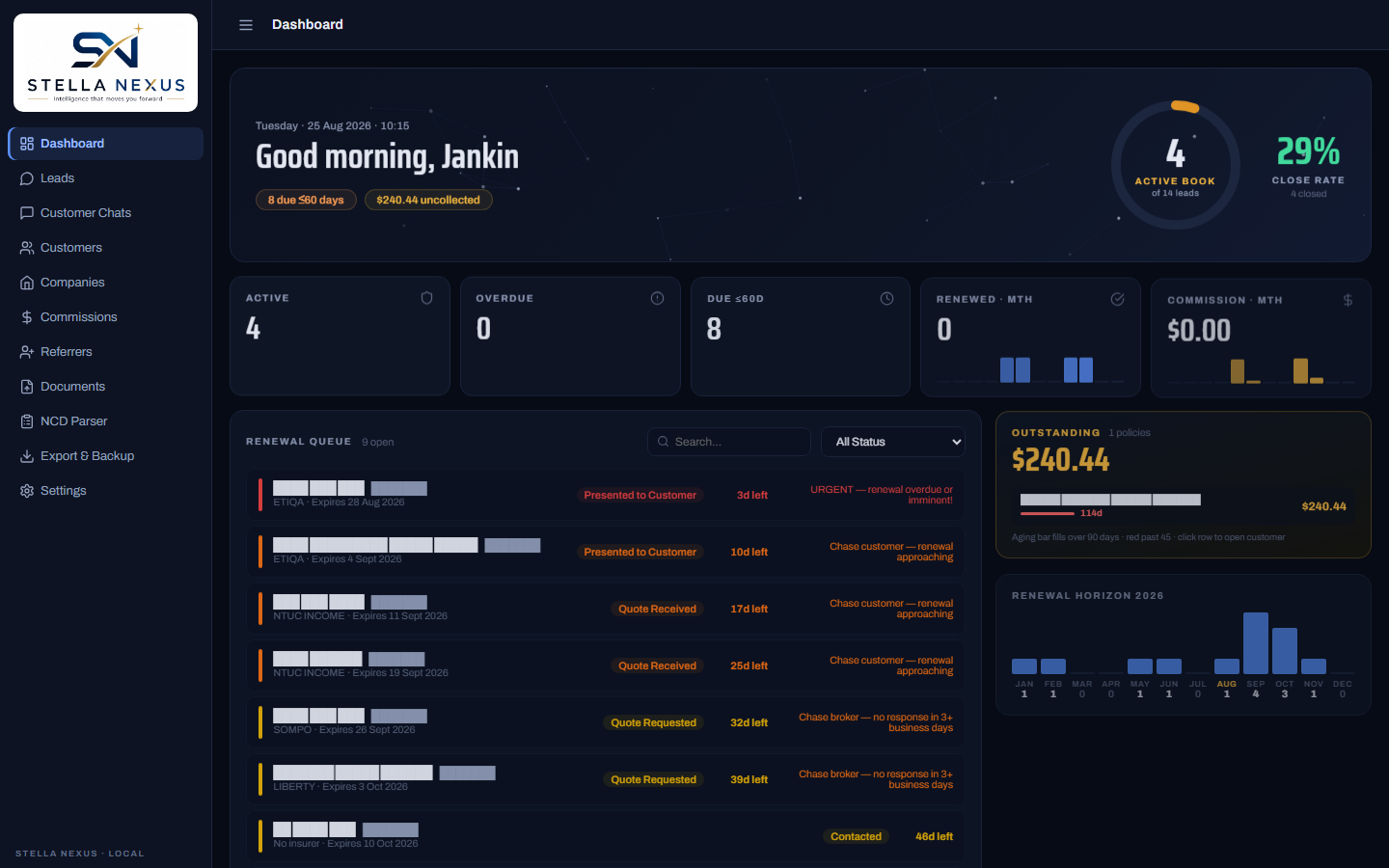Click the alert icon on Overdue card
Viewport: 1389px width, 868px height.
pyautogui.click(x=657, y=299)
